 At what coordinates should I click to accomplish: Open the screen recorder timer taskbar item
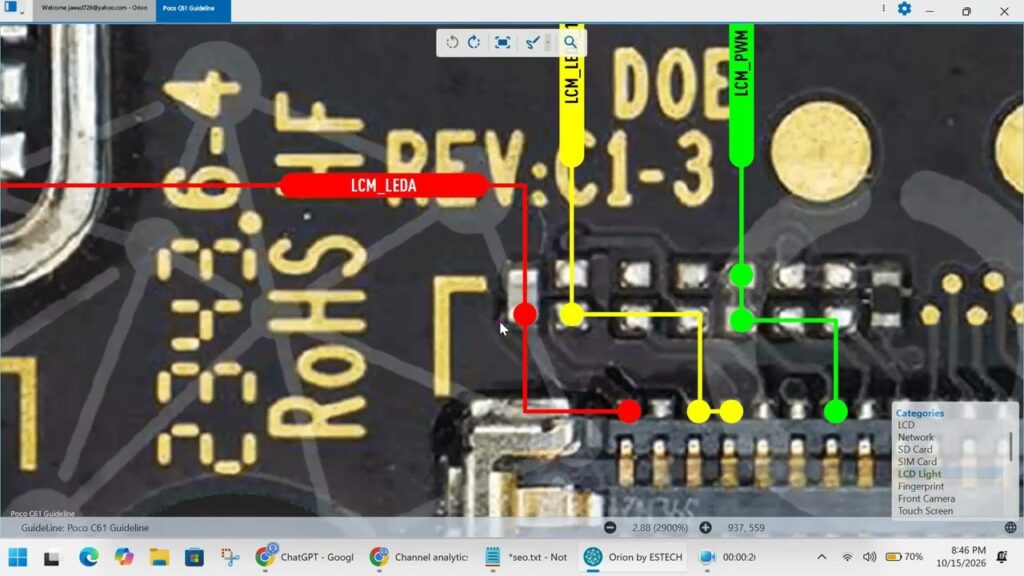click(728, 557)
